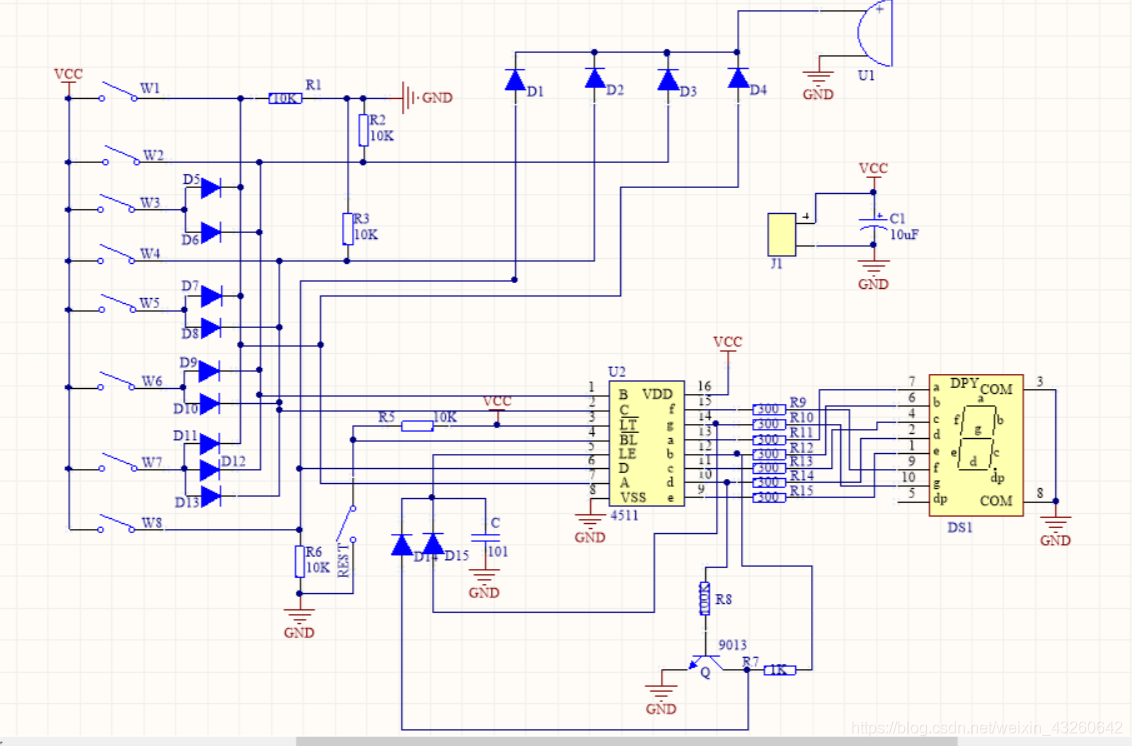Screen dimensions: 1132x746
Task: Select switch W1 symbol
Action: (119, 92)
